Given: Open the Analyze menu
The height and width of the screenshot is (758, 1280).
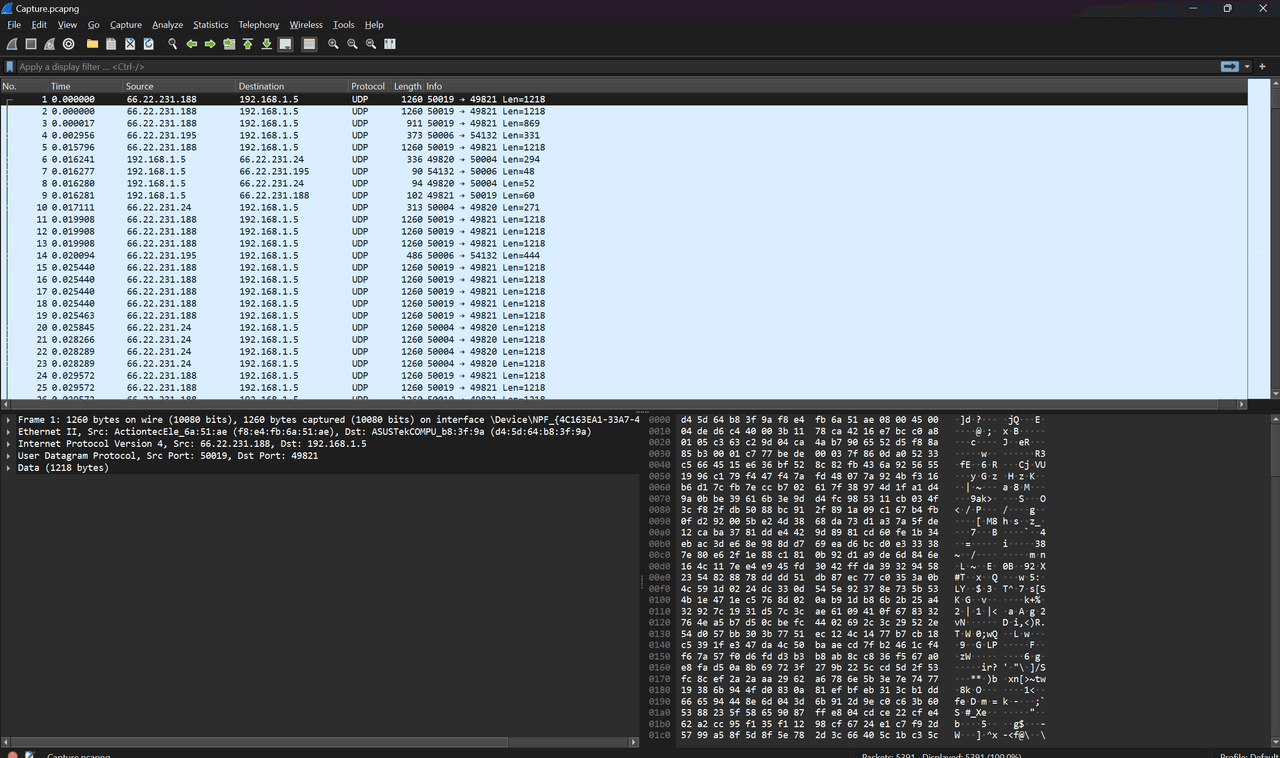Looking at the screenshot, I should [x=167, y=25].
